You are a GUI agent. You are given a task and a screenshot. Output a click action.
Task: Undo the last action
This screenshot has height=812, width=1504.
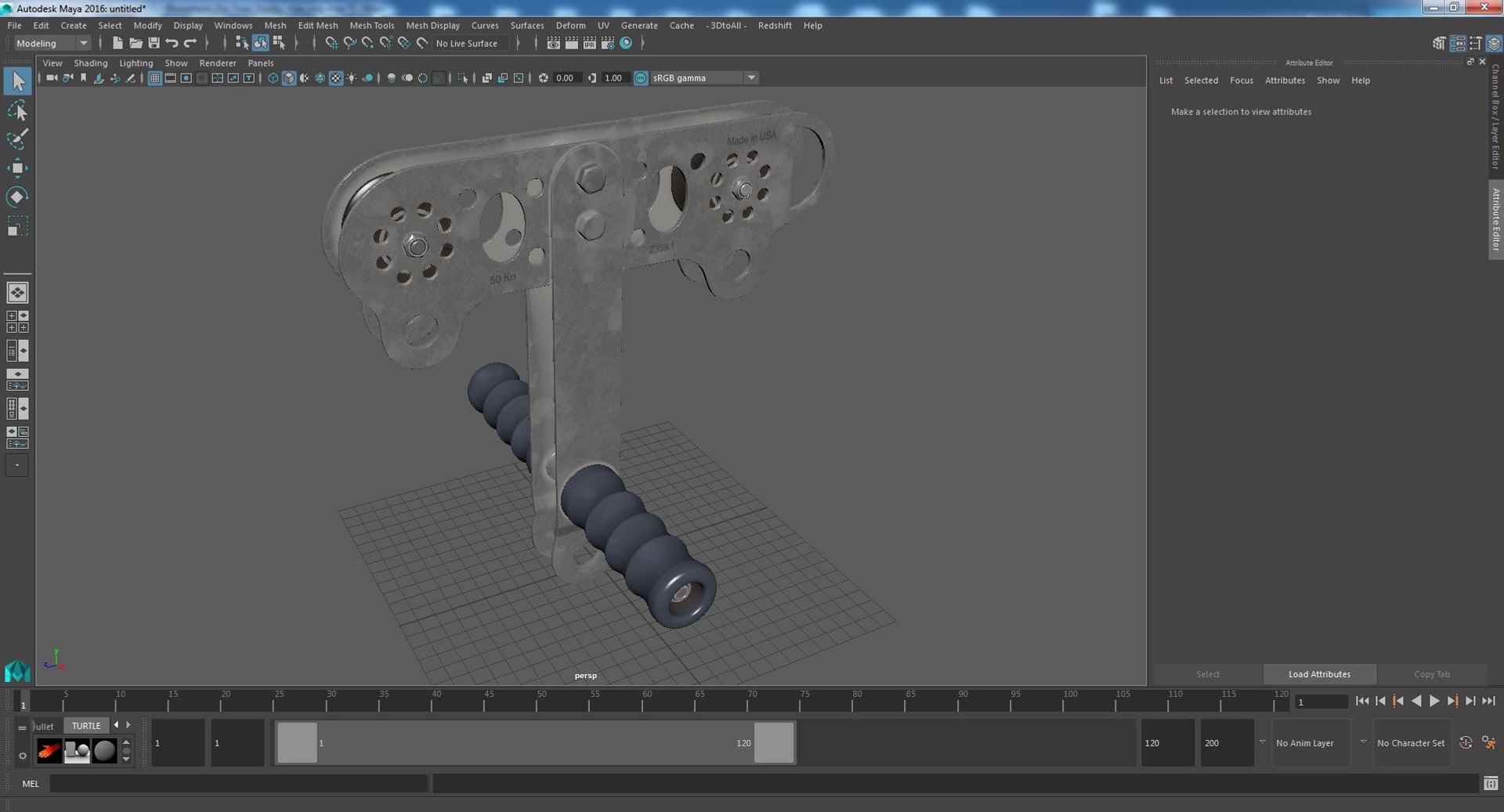(172, 43)
